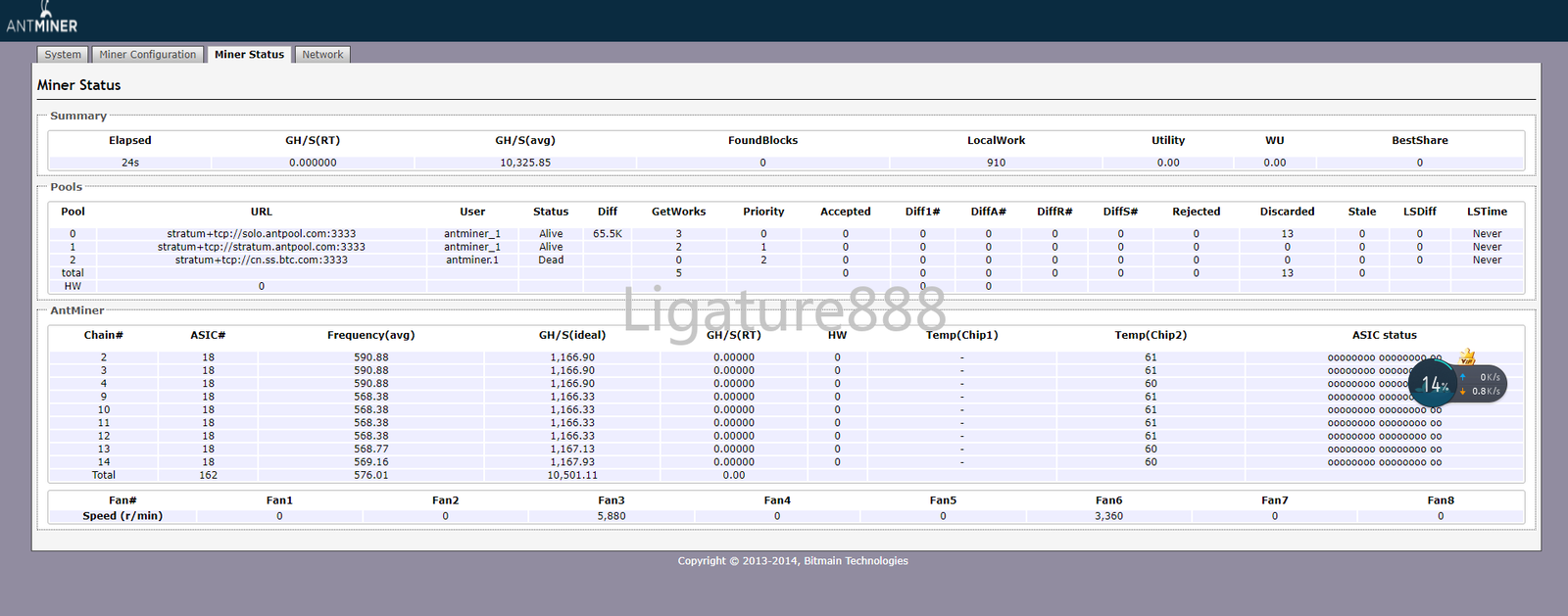Screen dimensions: 1568x616
Task: Open the System tab
Action: (63, 55)
